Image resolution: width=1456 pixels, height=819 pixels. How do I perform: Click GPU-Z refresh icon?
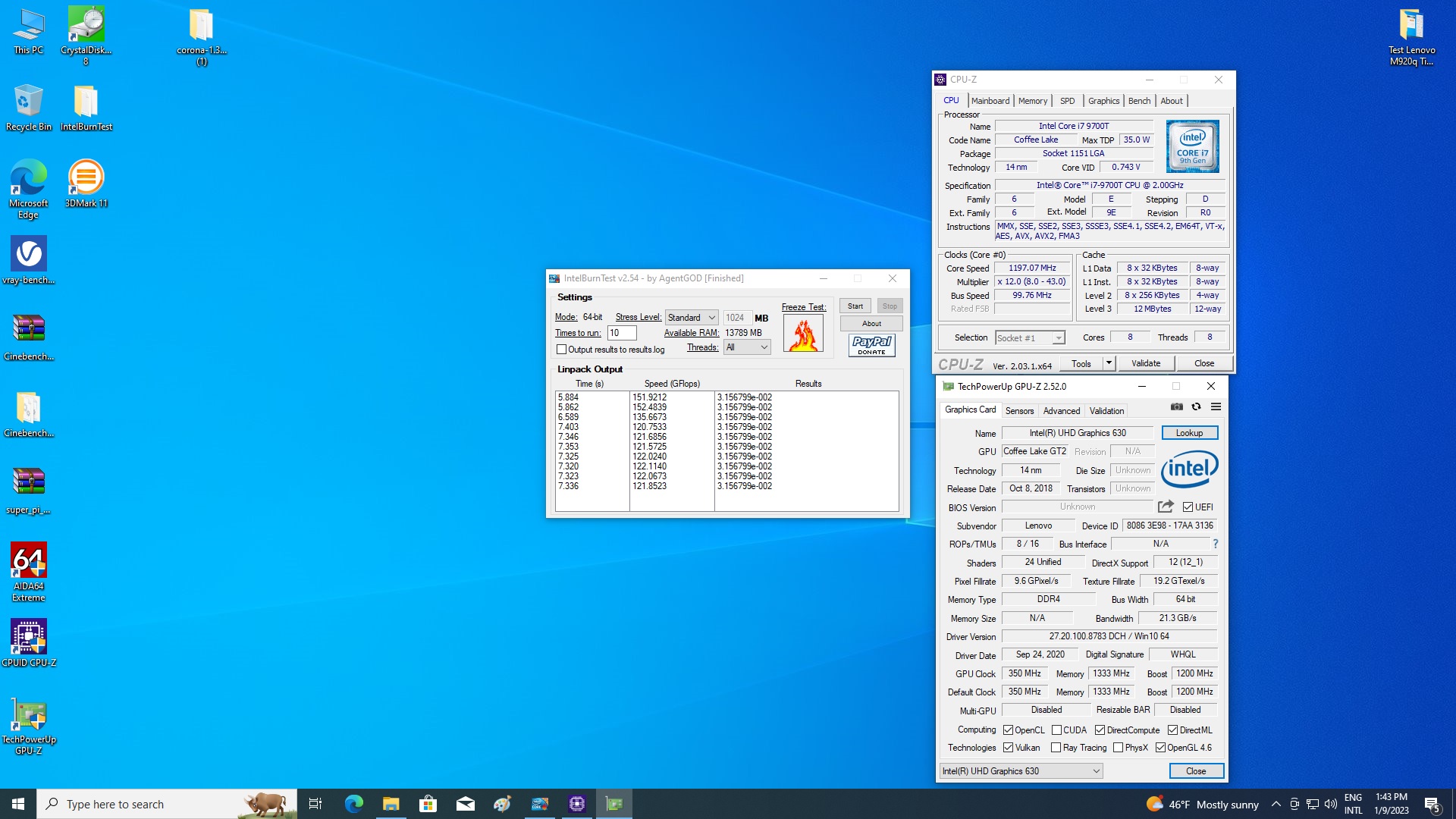[1196, 406]
